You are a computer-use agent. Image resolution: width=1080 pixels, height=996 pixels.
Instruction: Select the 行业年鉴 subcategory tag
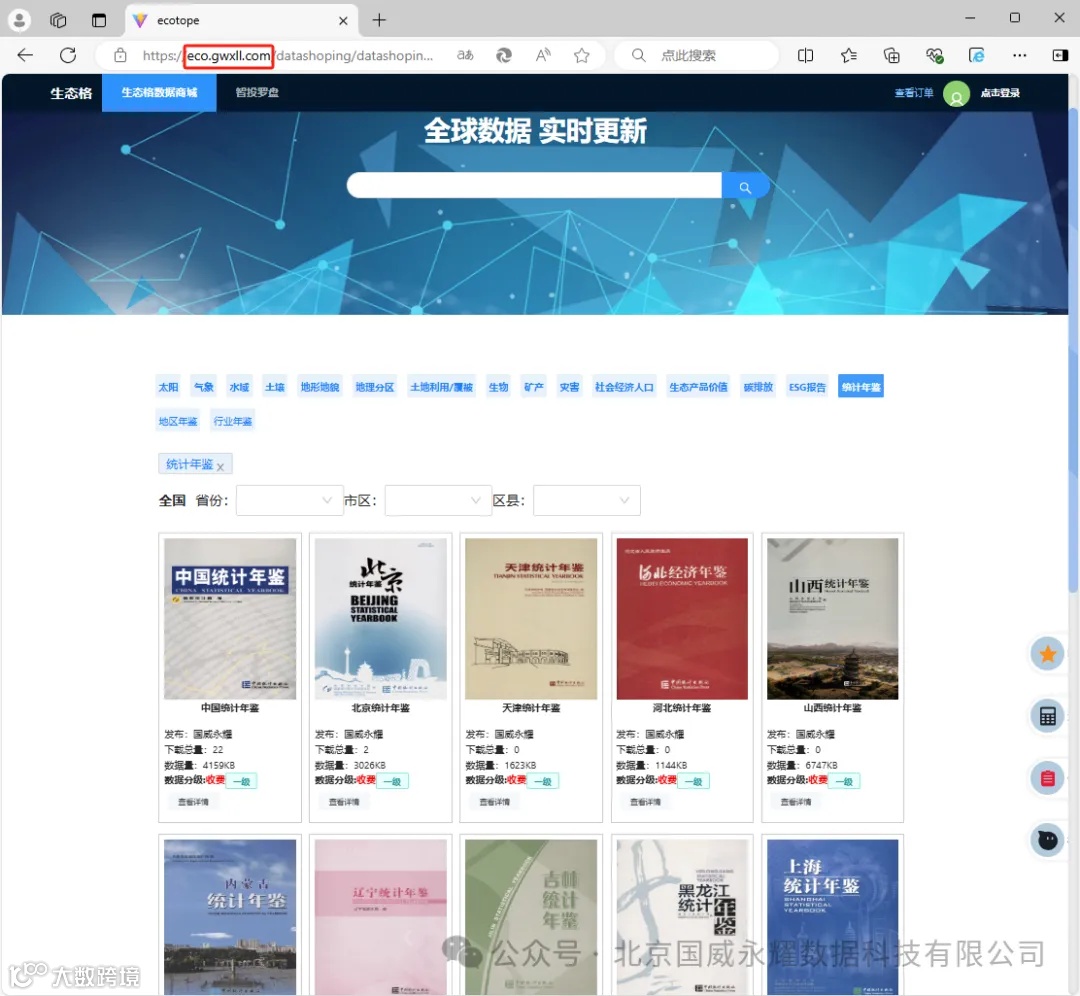[233, 421]
